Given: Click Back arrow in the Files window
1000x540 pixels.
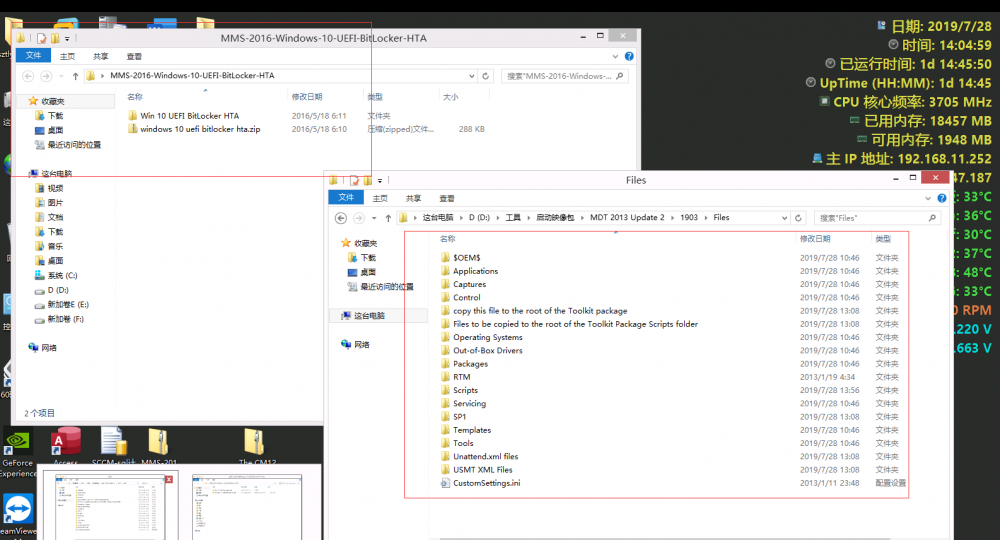Looking at the screenshot, I should tap(341, 218).
